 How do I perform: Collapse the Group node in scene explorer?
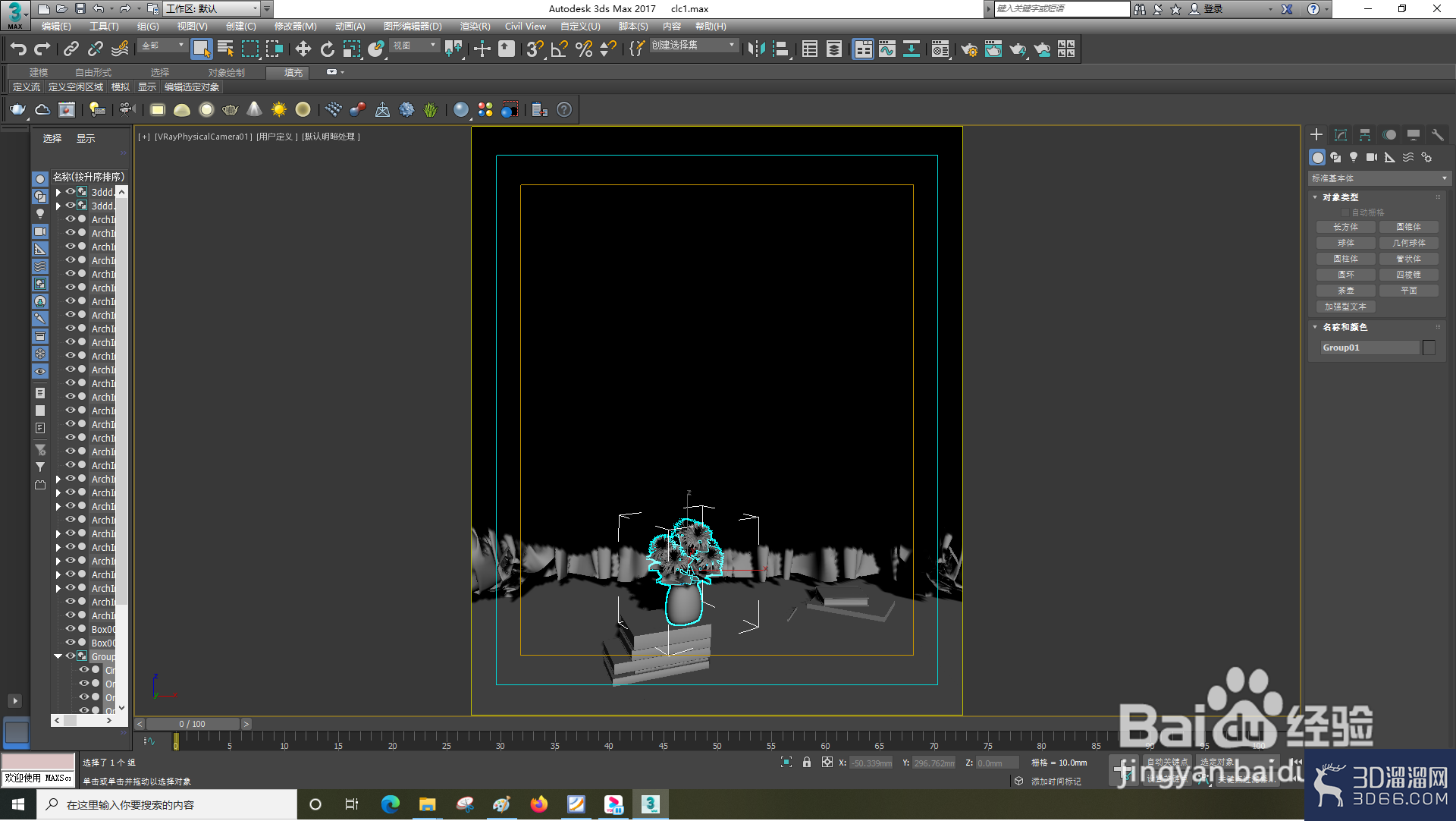click(58, 656)
